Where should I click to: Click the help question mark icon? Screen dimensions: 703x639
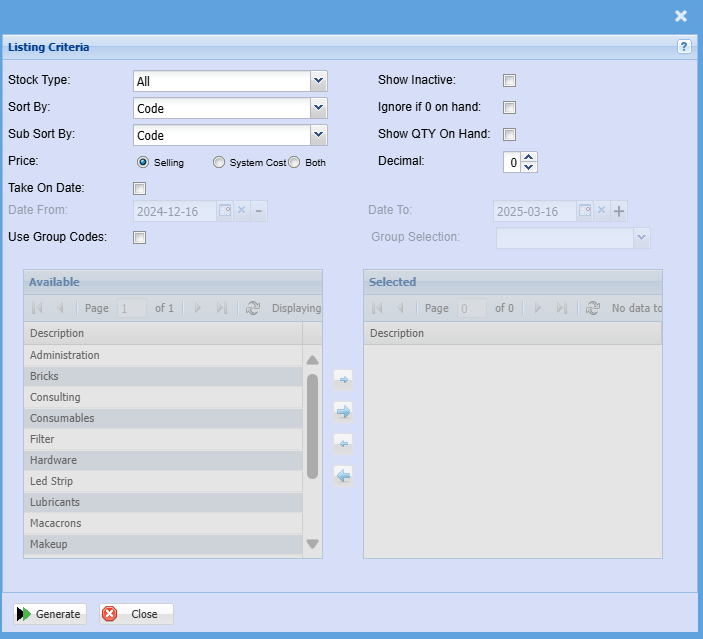(684, 47)
